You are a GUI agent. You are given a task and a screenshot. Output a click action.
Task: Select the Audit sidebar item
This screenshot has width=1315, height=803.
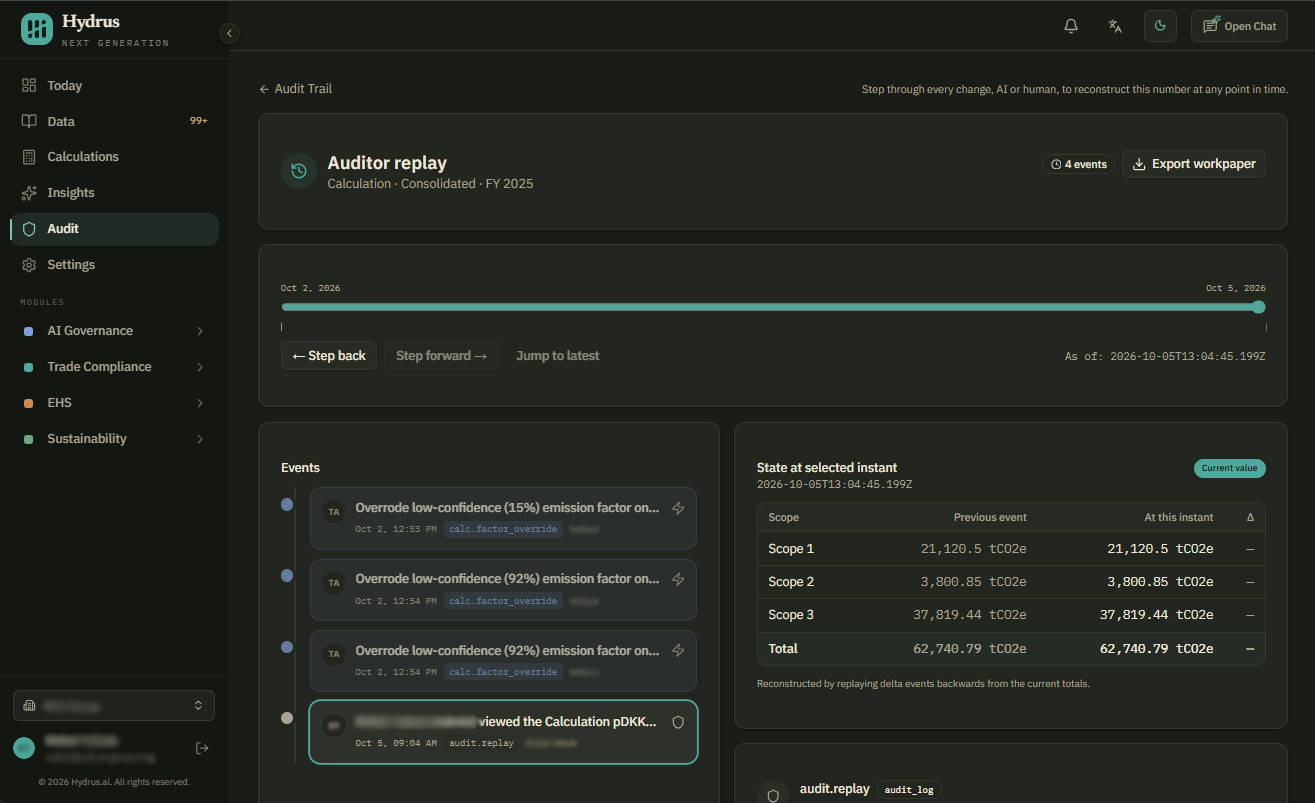coord(114,229)
